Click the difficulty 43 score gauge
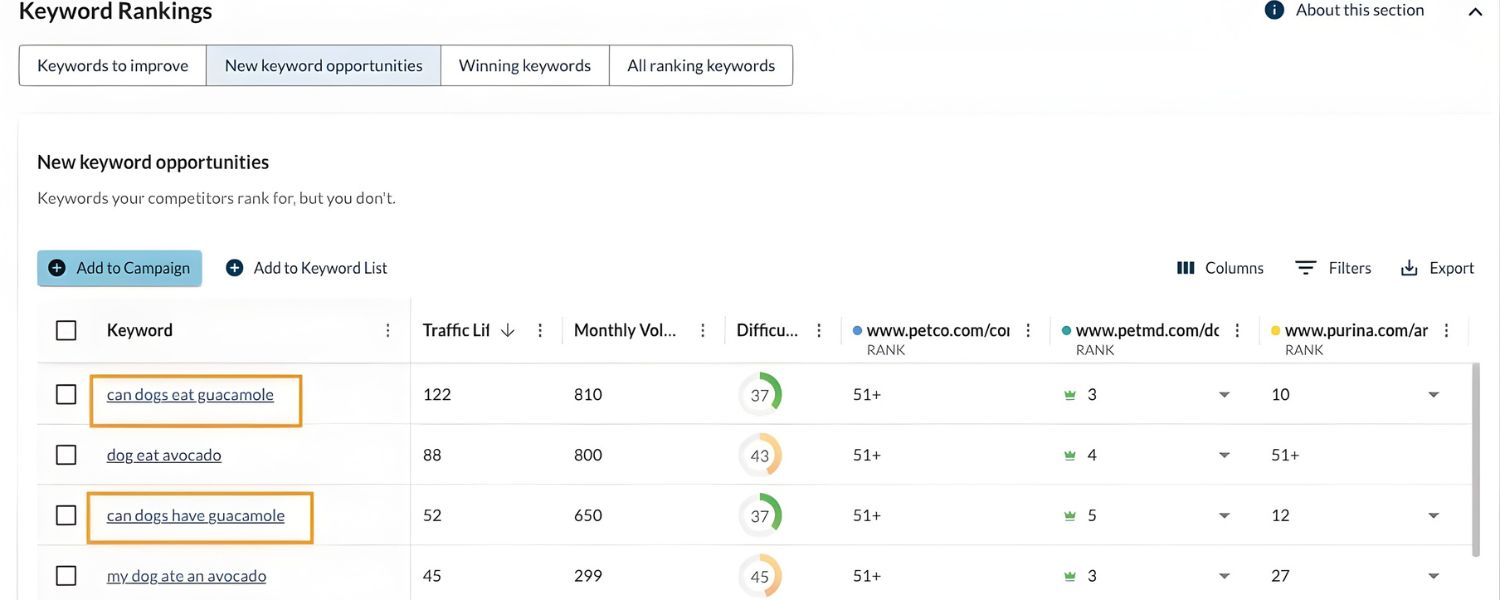Viewport: 1500px width, 600px height. 760,455
